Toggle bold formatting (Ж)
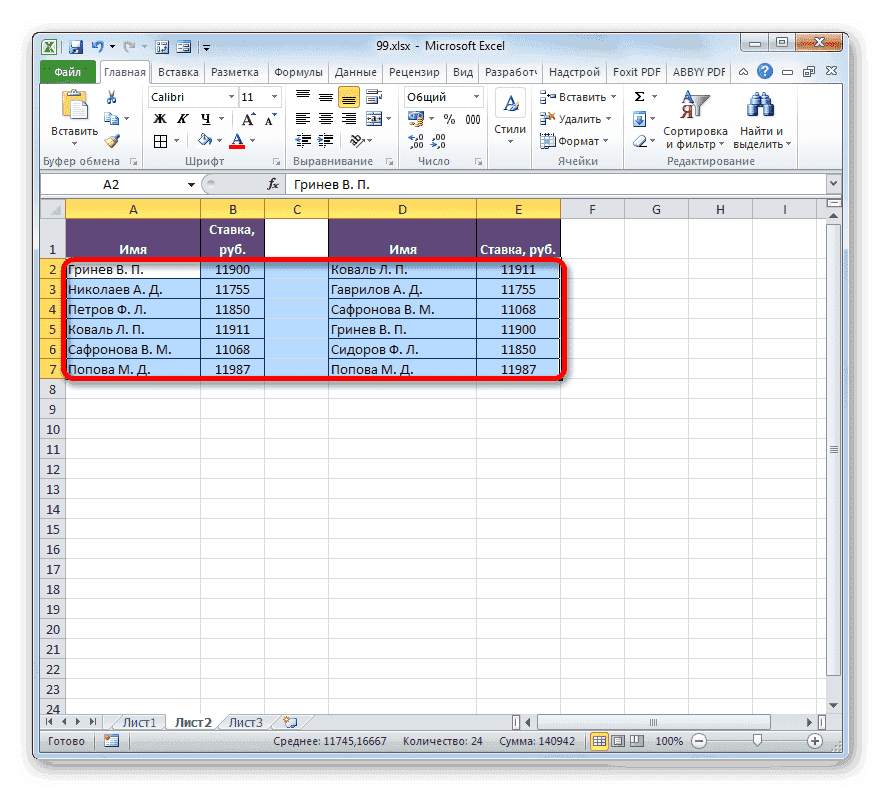 [158, 119]
